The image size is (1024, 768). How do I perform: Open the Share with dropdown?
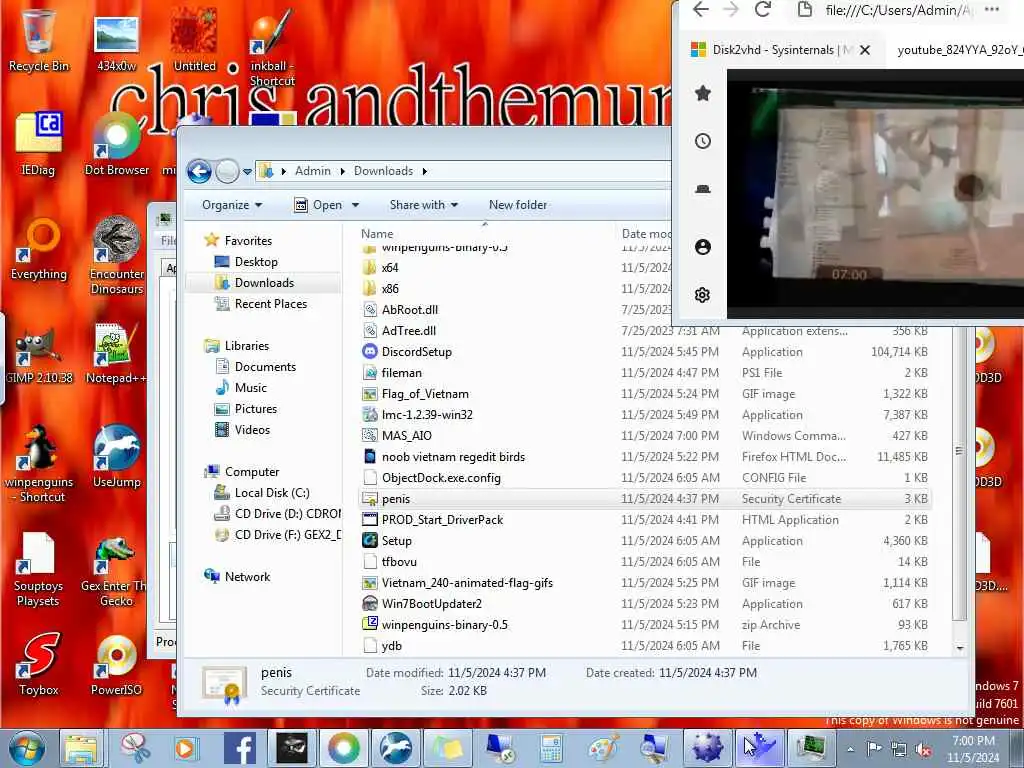pos(424,205)
